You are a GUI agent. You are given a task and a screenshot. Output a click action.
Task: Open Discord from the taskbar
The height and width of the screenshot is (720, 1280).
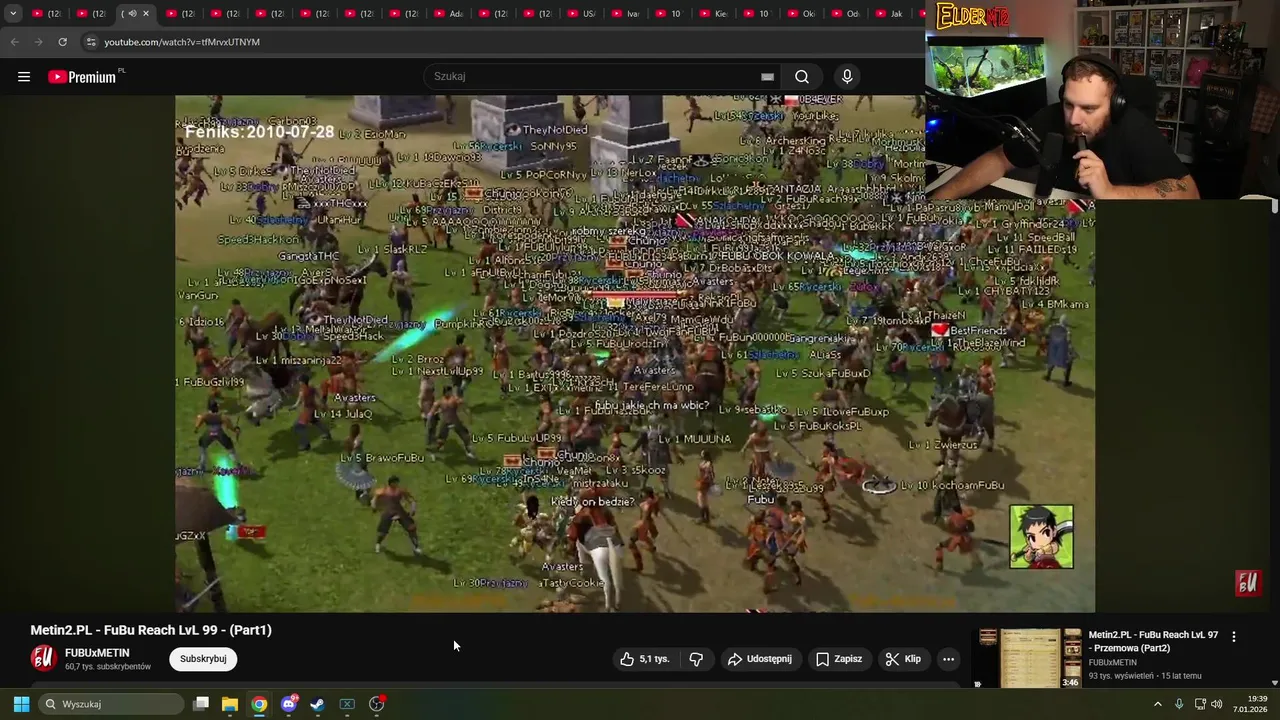288,704
